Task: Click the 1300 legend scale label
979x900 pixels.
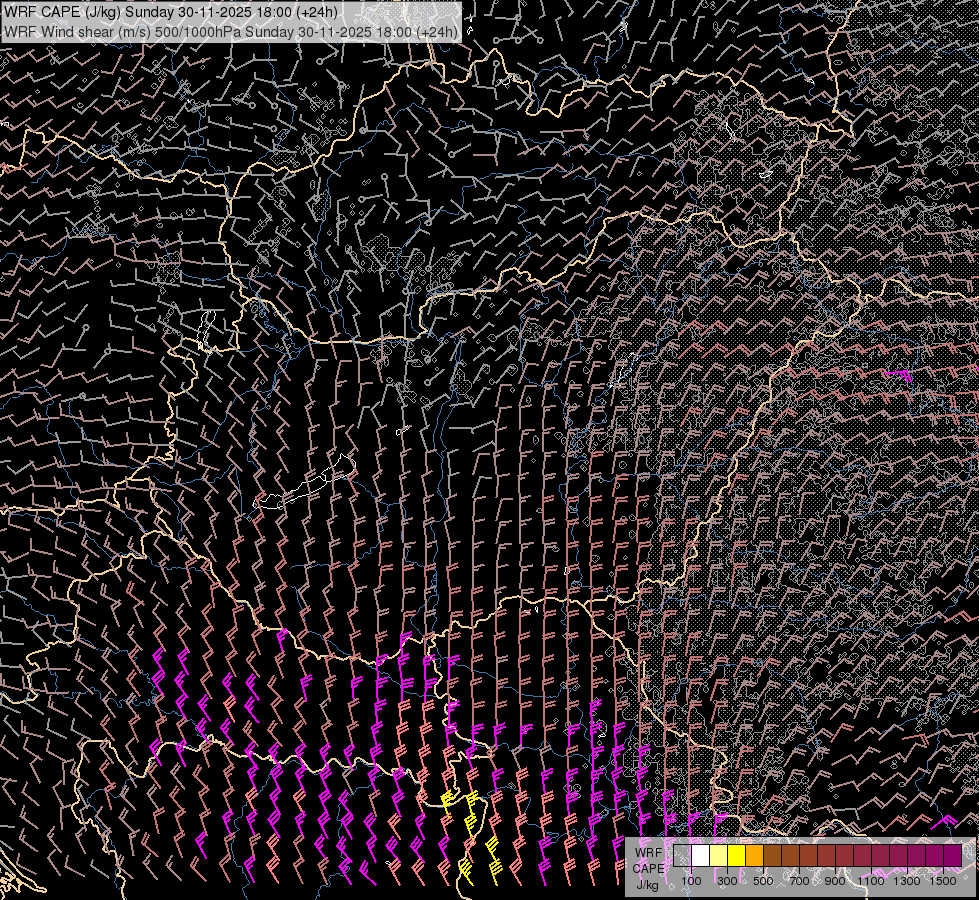Action: [x=907, y=881]
